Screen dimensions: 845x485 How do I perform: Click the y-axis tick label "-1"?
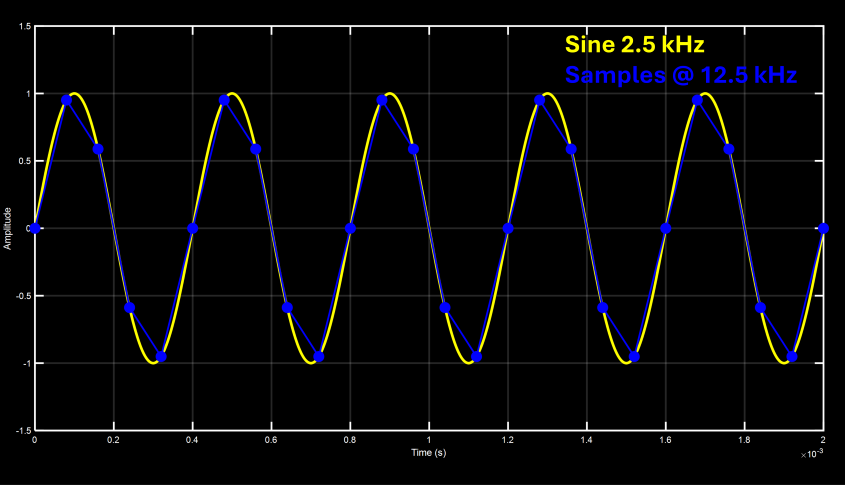(26, 364)
